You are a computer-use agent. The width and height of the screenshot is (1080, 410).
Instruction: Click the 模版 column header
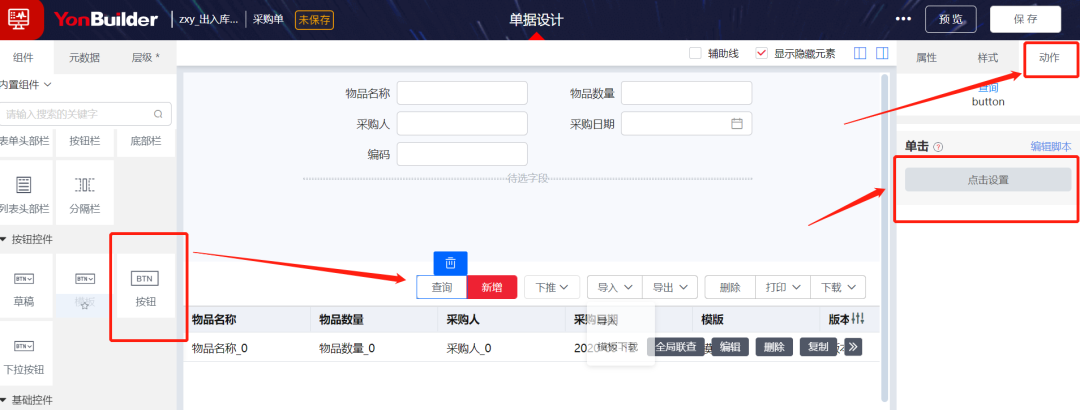pos(712,320)
